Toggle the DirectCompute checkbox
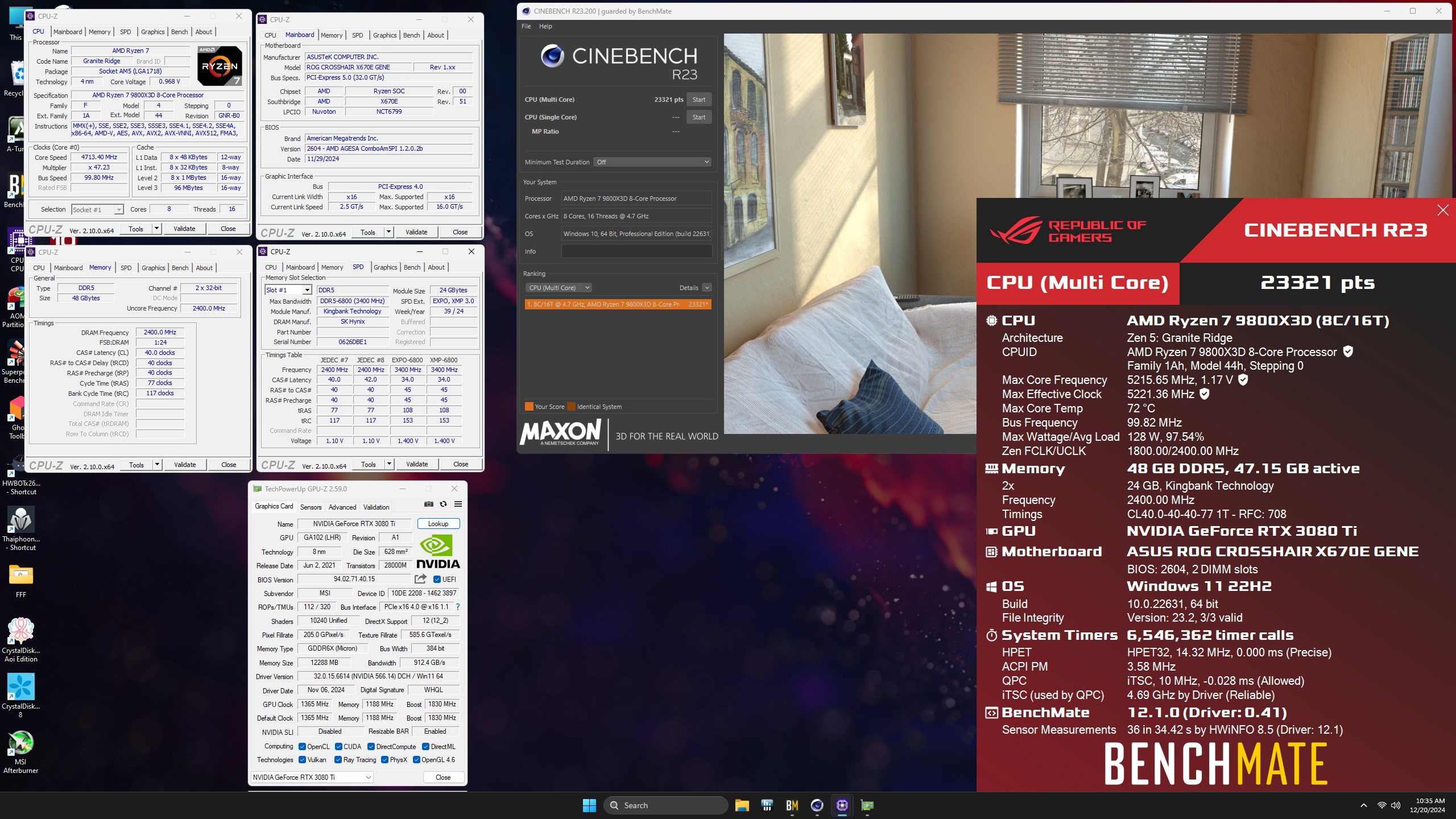The height and width of the screenshot is (819, 1456). [x=371, y=747]
